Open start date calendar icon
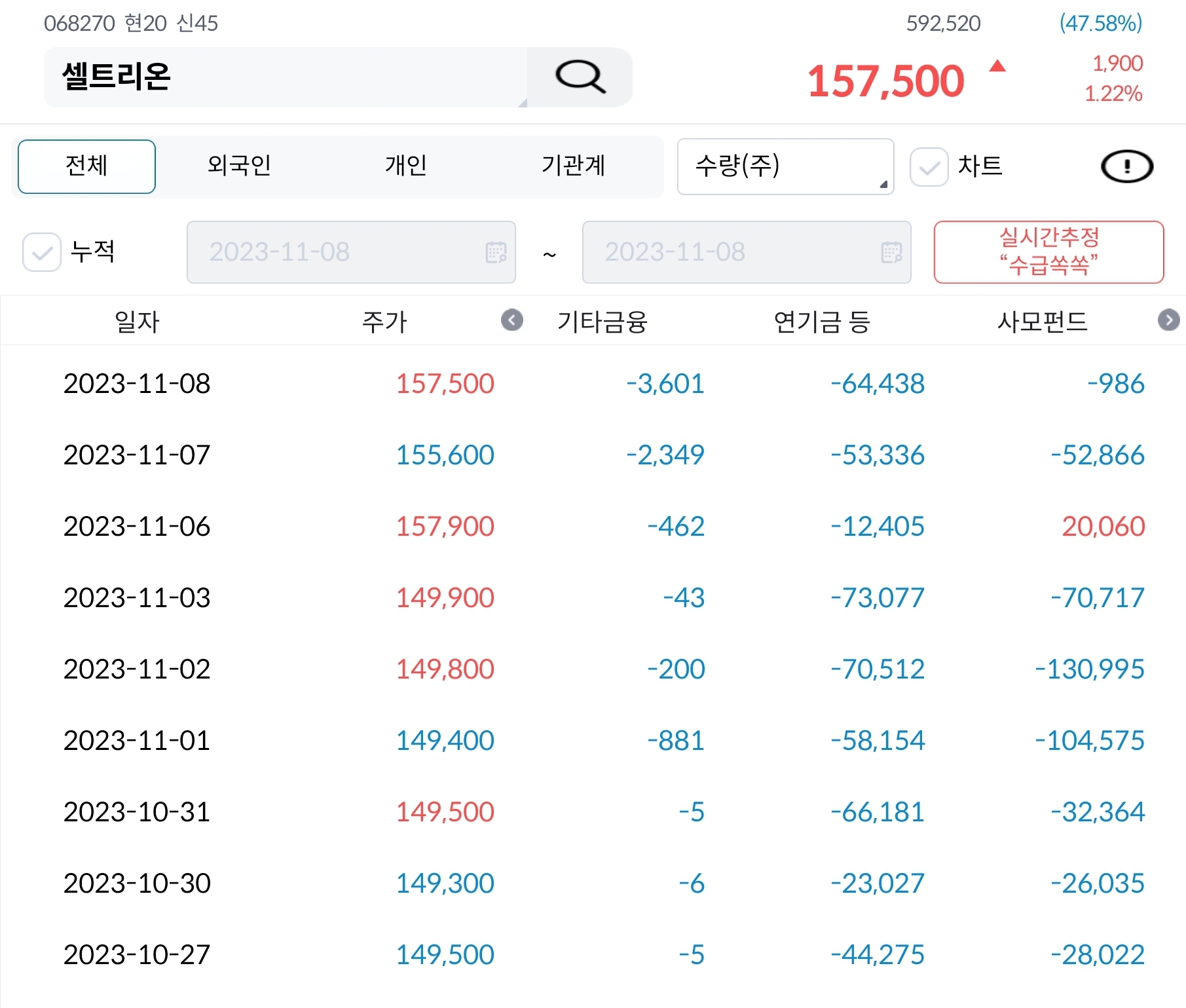The width and height of the screenshot is (1186, 1008). point(496,252)
